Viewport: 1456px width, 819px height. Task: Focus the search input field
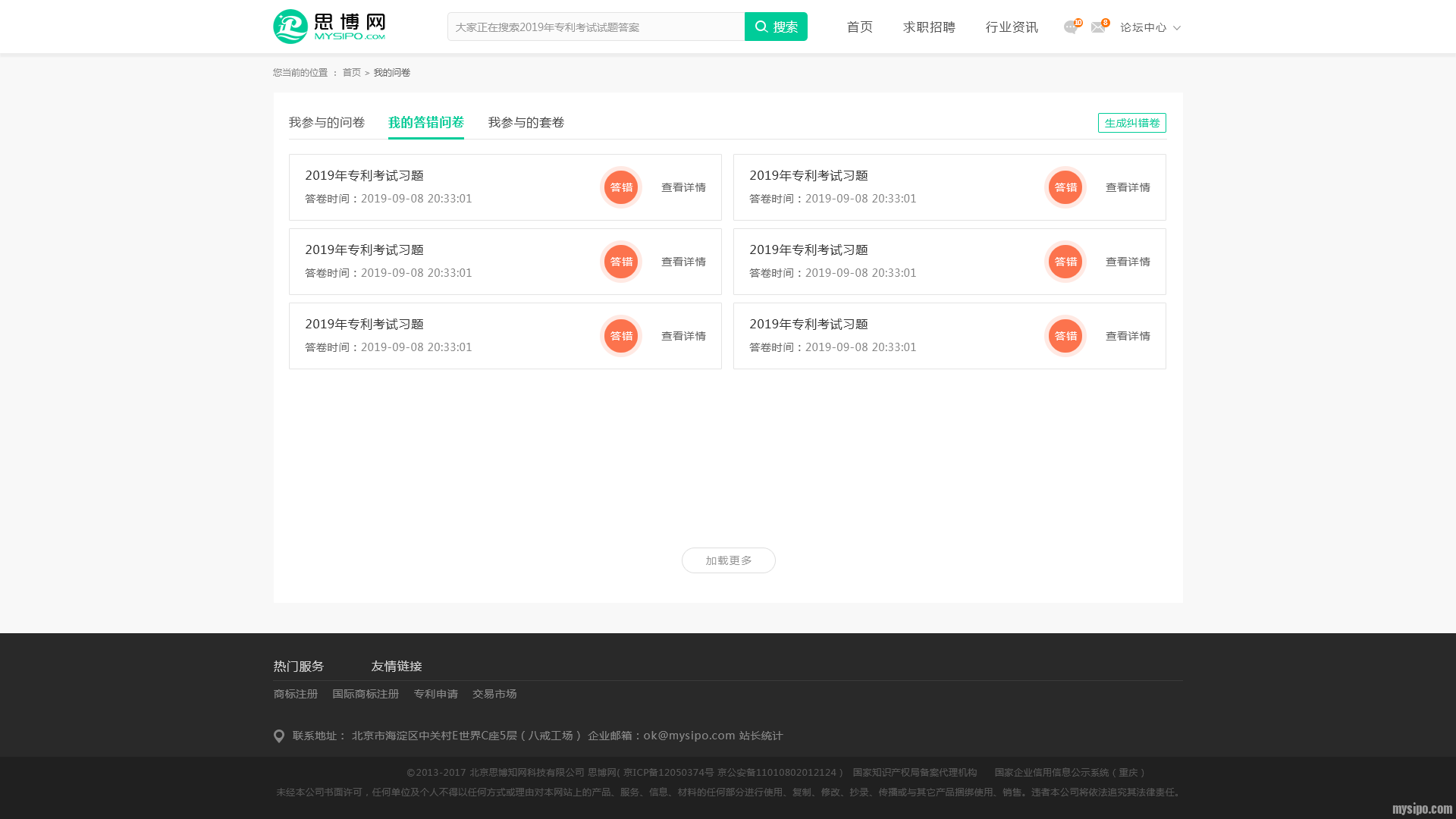596,27
